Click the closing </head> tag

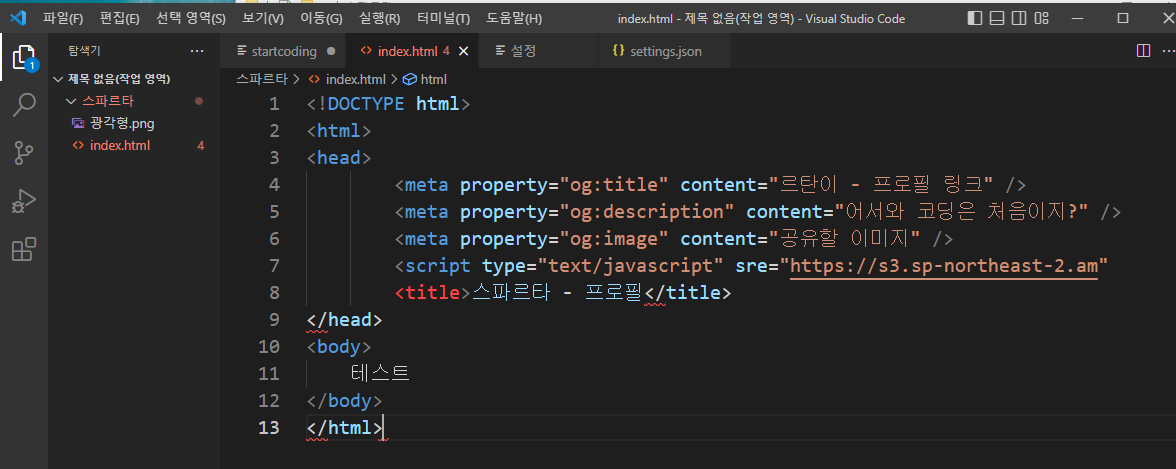344,320
